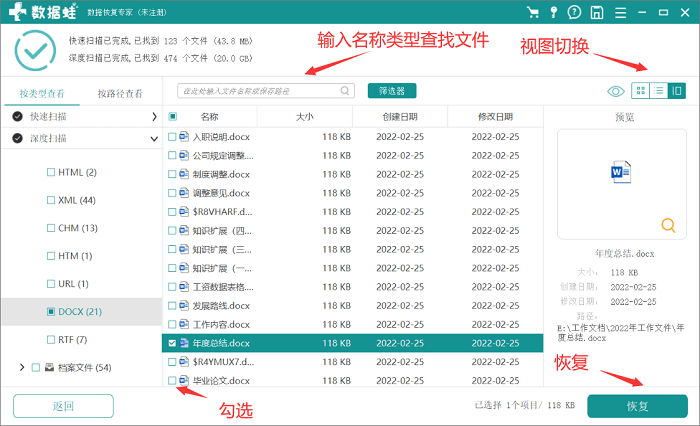Check the HTML (2) type checkbox
700x426 pixels.
tap(51, 172)
